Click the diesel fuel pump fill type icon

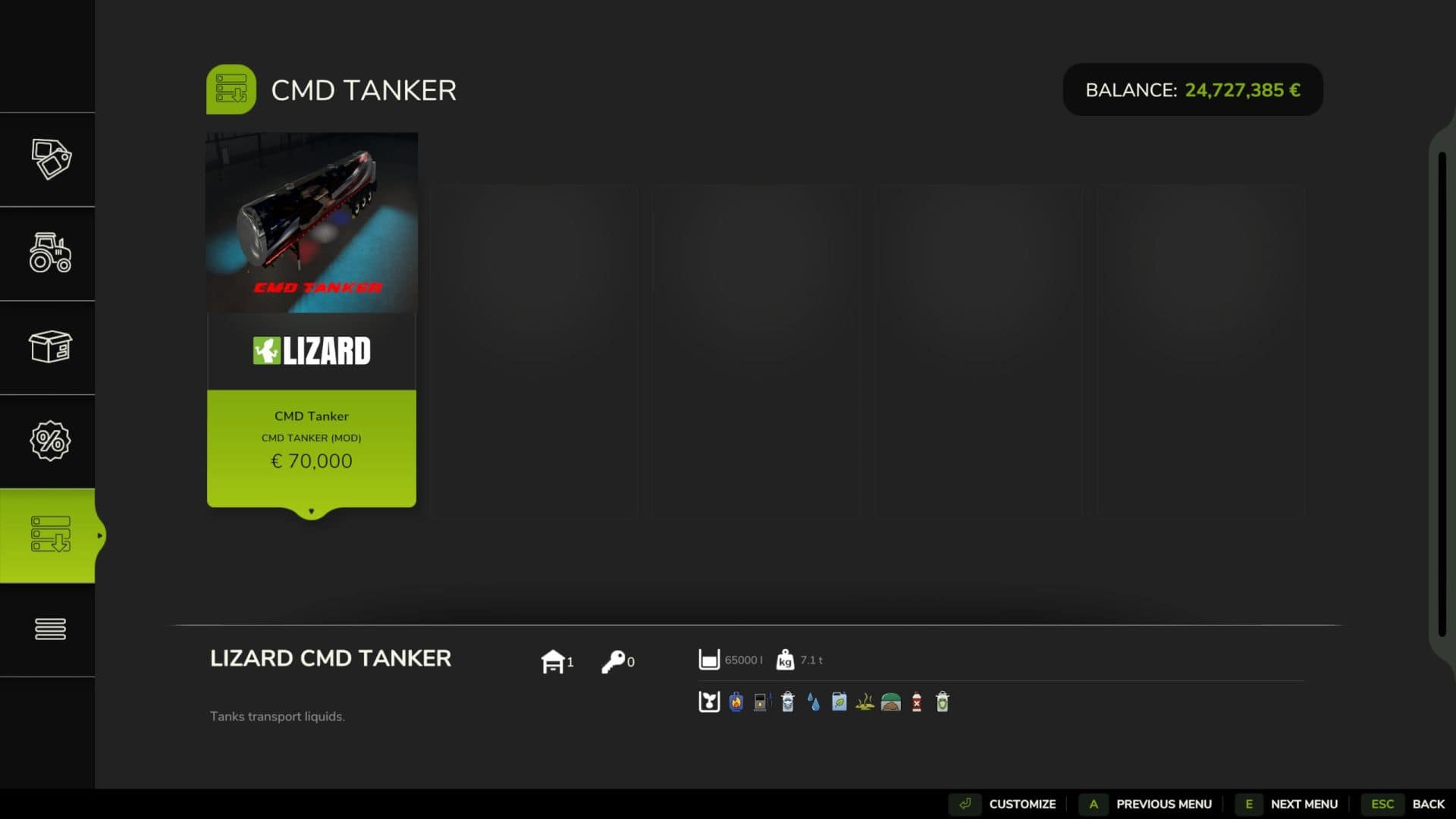[762, 702]
